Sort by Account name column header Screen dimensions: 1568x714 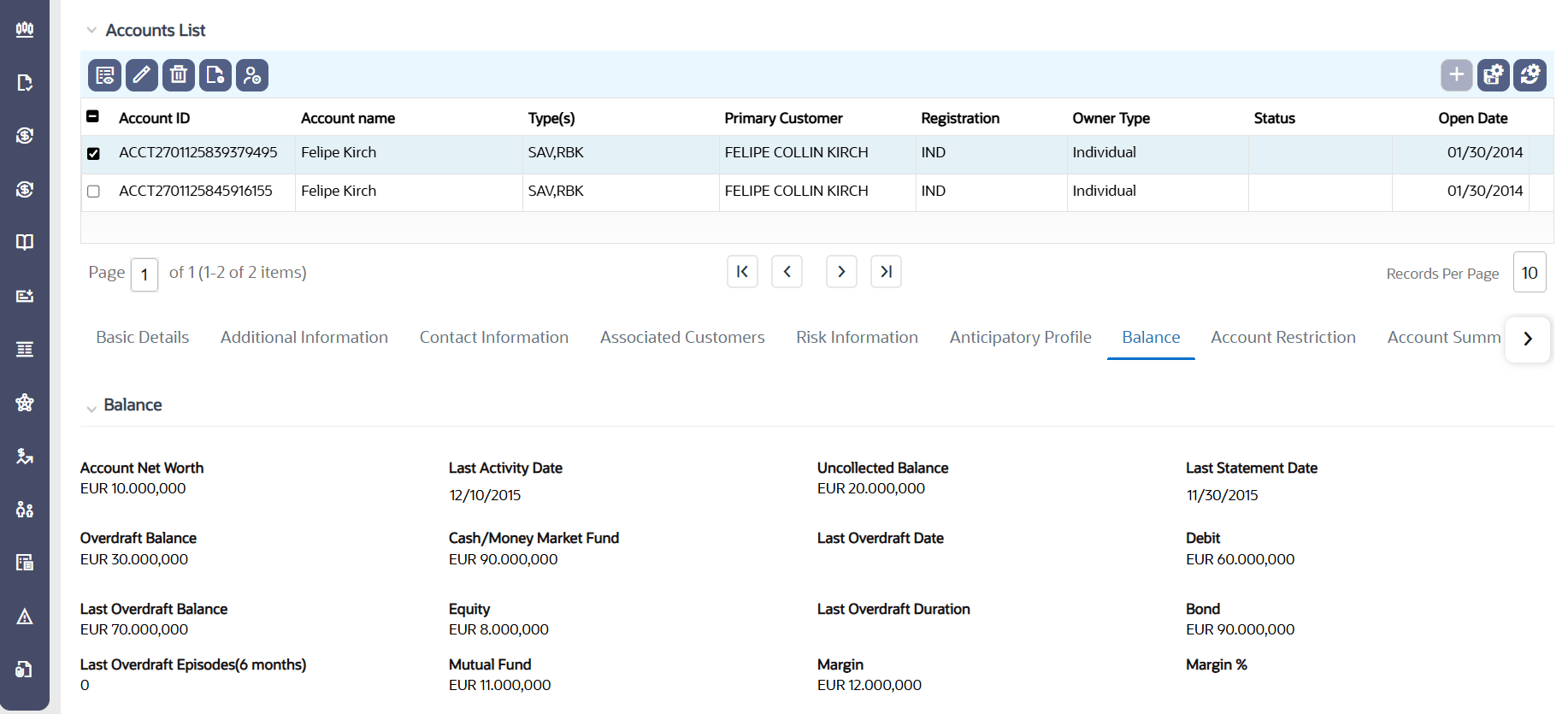[348, 118]
